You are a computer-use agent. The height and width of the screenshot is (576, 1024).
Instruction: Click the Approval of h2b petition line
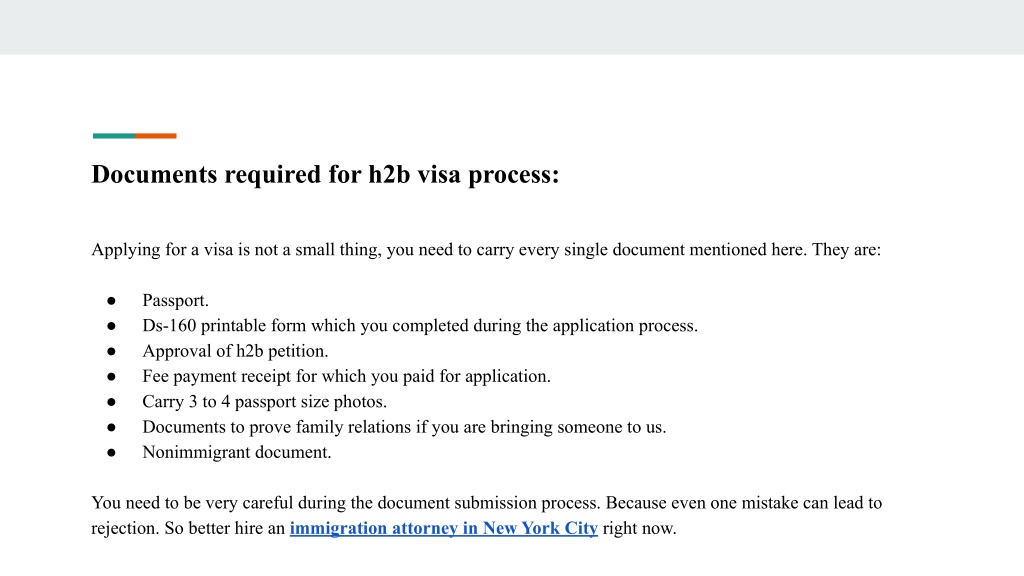pyautogui.click(x=235, y=351)
